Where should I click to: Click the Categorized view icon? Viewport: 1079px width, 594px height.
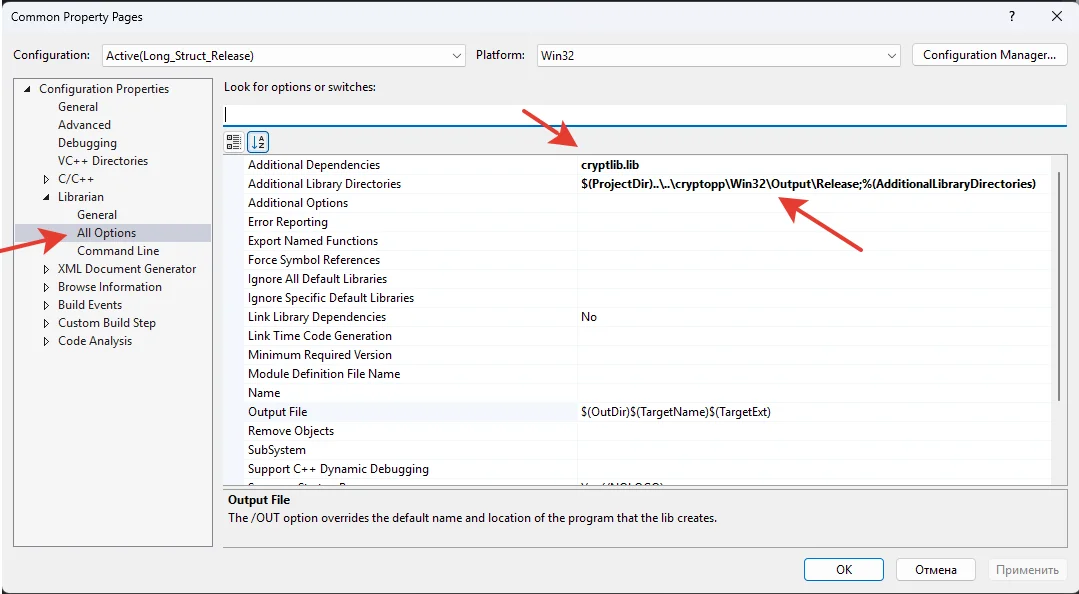(233, 142)
